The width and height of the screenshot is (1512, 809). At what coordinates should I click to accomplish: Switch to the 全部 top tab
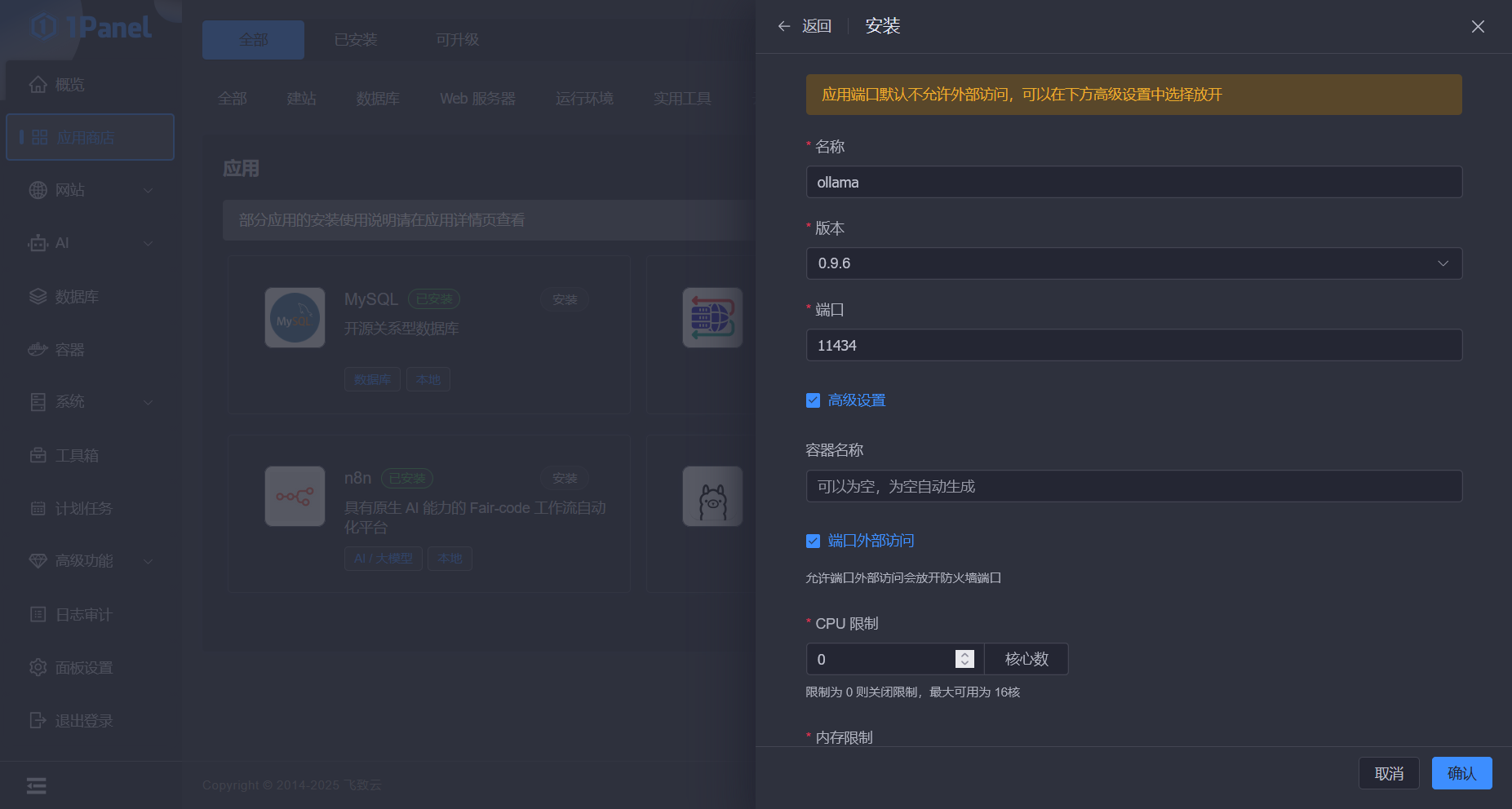click(253, 40)
